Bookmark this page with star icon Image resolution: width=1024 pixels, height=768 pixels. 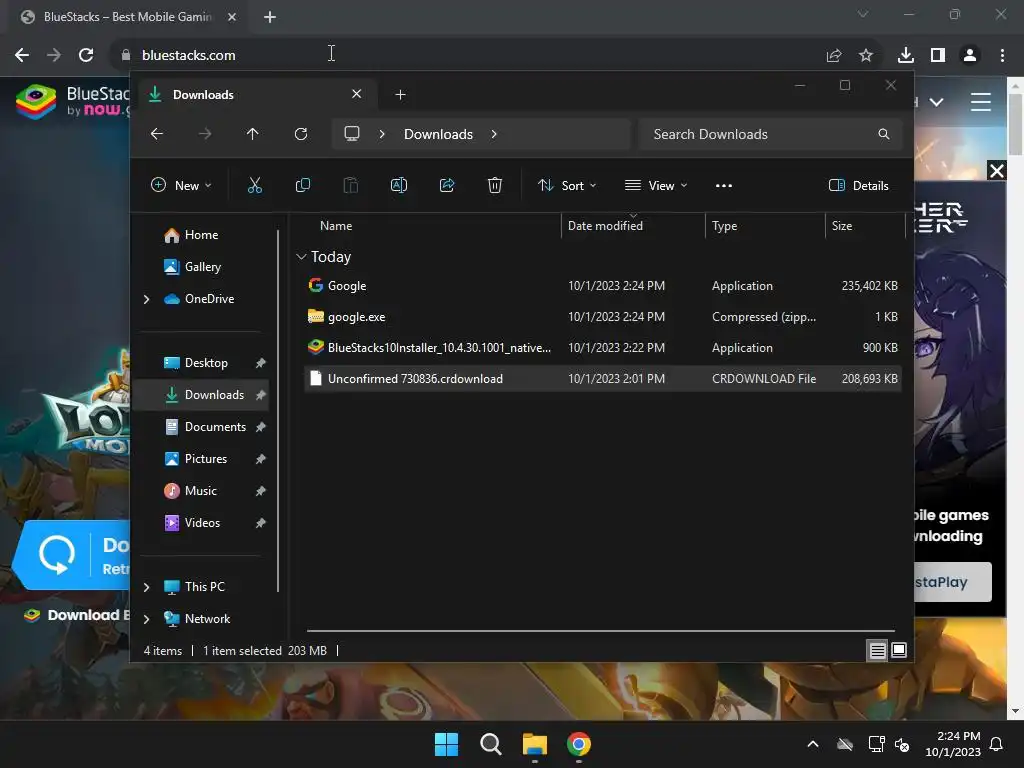point(866,55)
